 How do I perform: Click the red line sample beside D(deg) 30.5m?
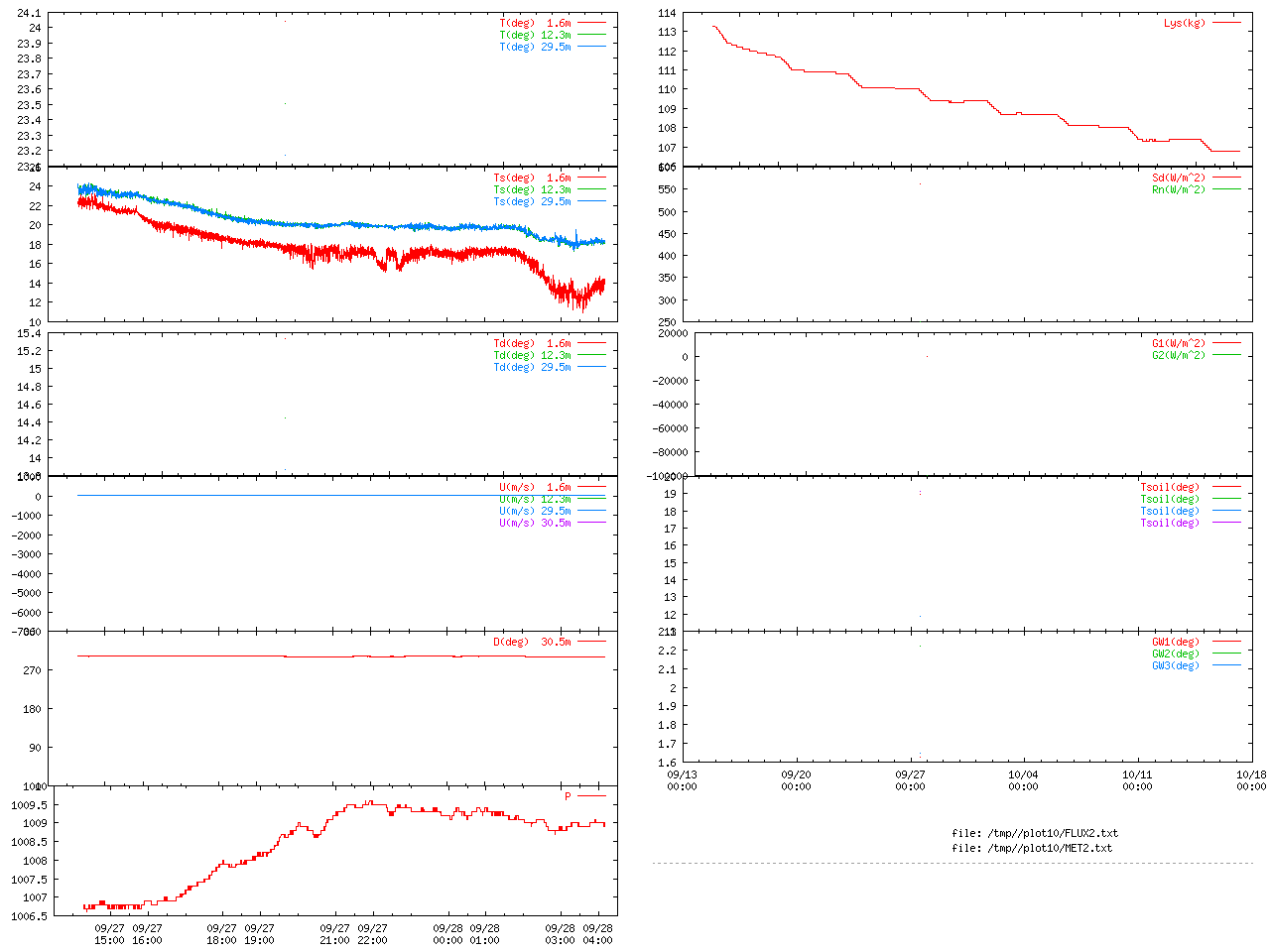[591, 641]
